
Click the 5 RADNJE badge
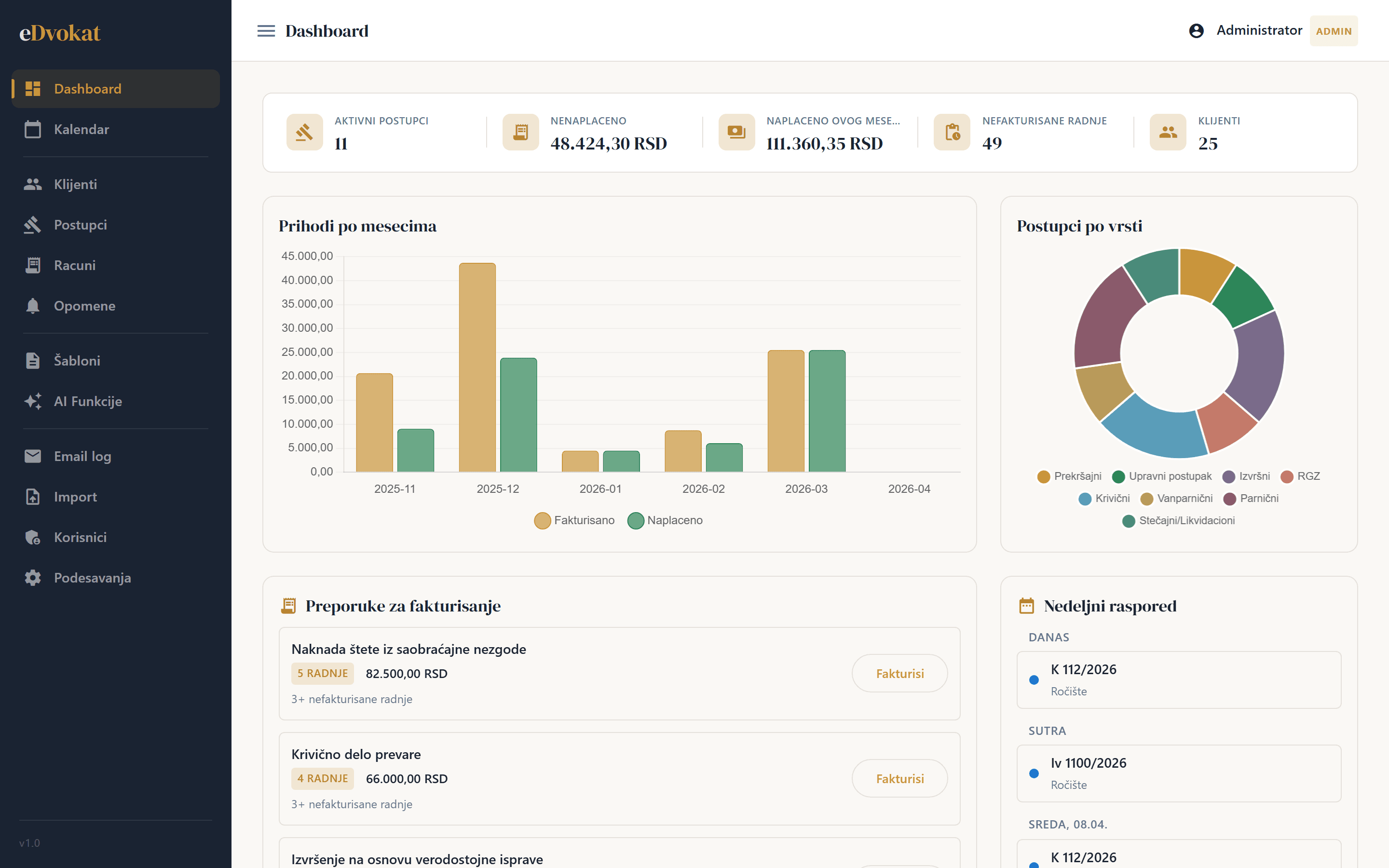tap(323, 673)
